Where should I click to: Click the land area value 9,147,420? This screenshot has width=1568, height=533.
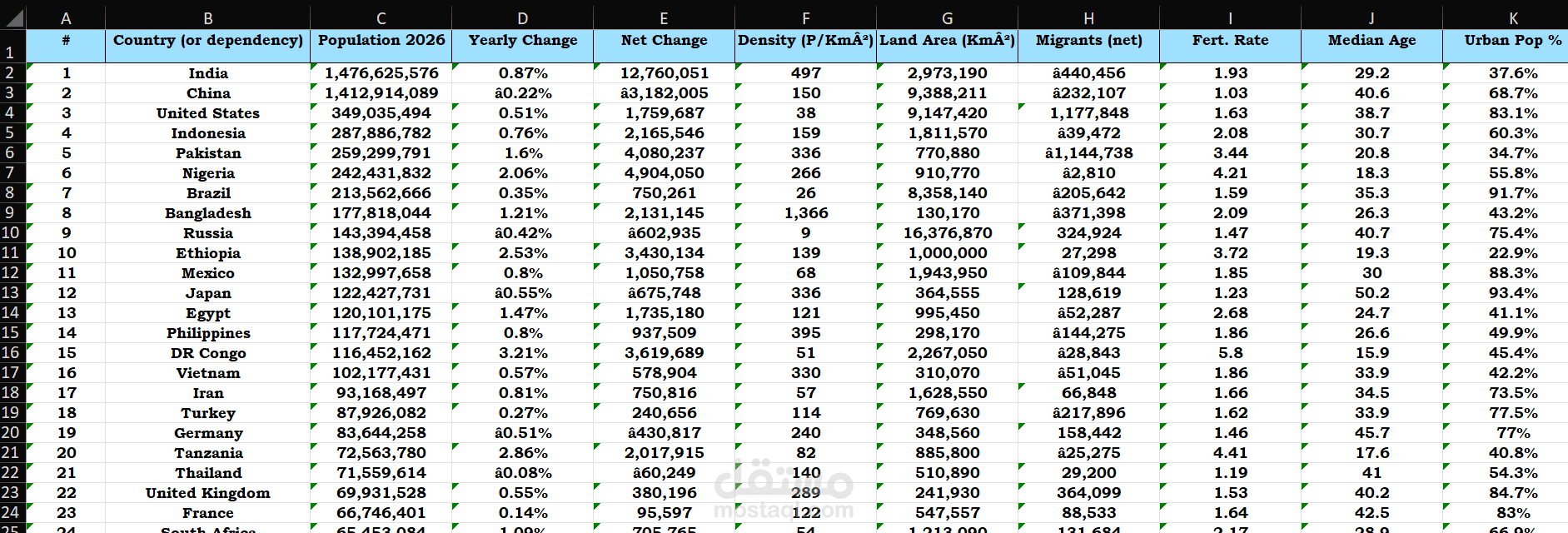point(947,113)
